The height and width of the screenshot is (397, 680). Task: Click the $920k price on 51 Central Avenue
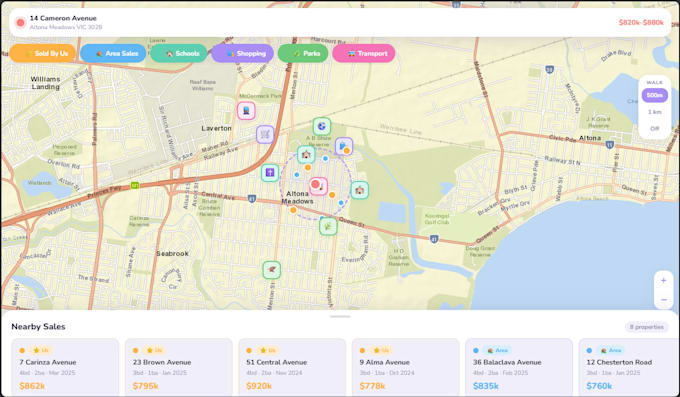[259, 386]
